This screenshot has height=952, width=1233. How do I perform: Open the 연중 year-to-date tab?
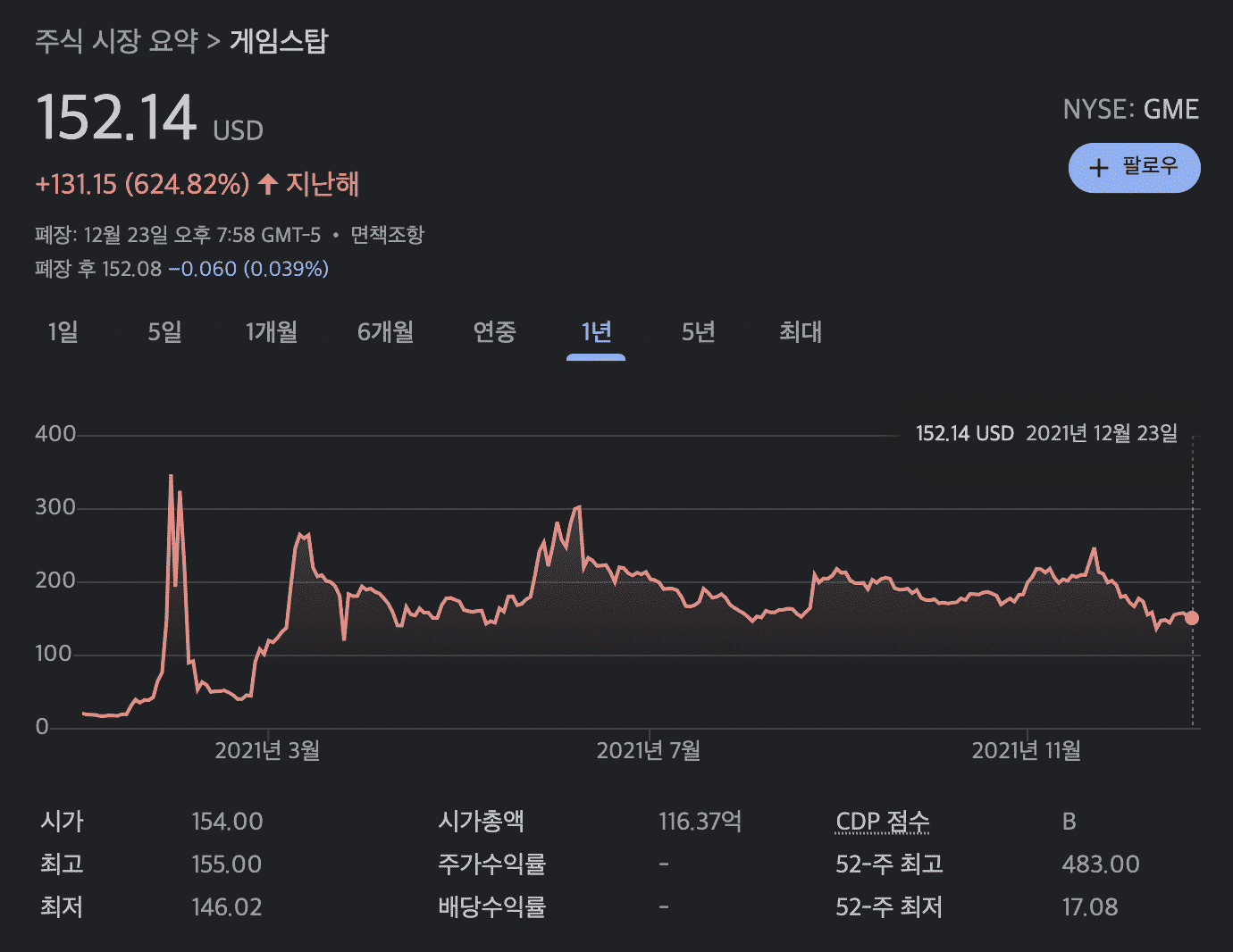point(495,332)
